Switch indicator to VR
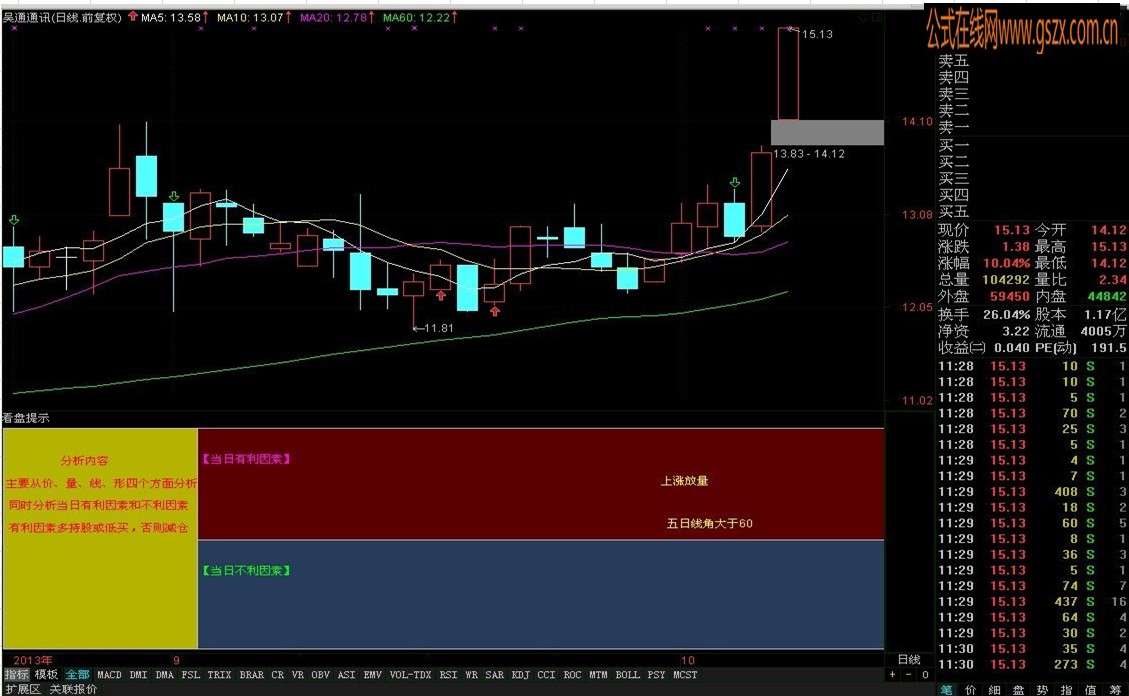 298,674
